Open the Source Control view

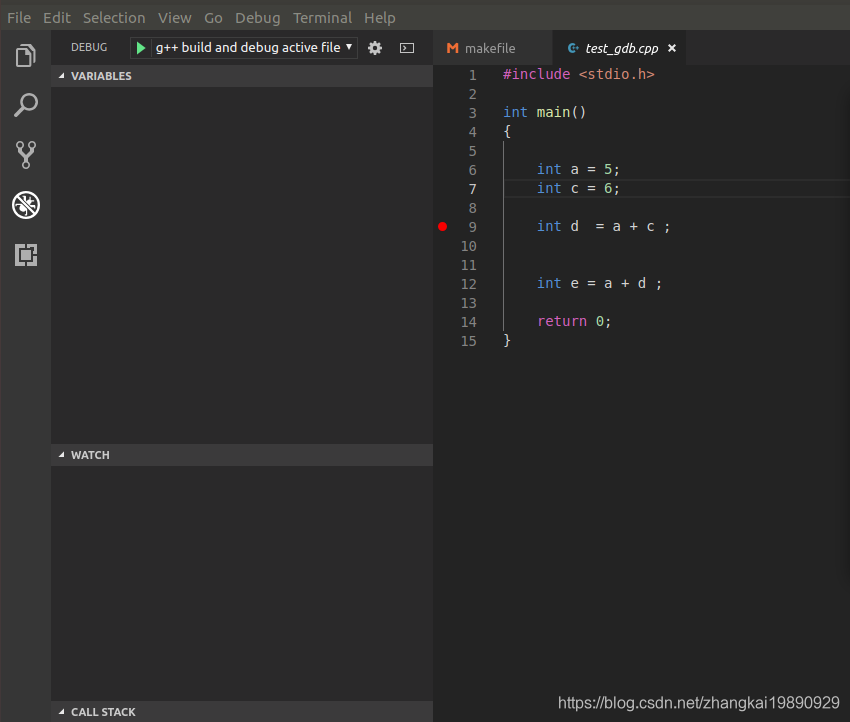coord(25,155)
